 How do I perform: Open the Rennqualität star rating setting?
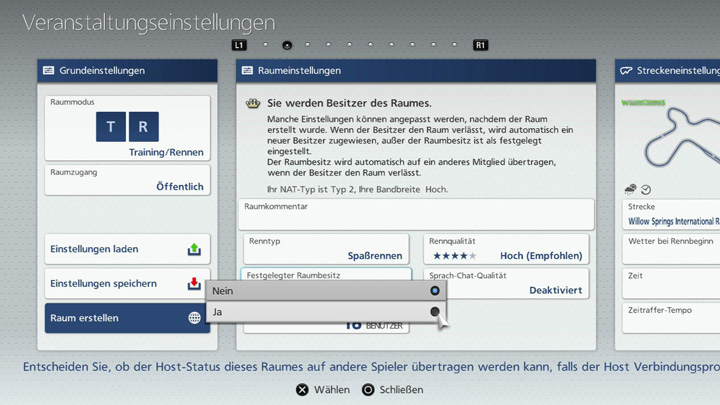505,249
